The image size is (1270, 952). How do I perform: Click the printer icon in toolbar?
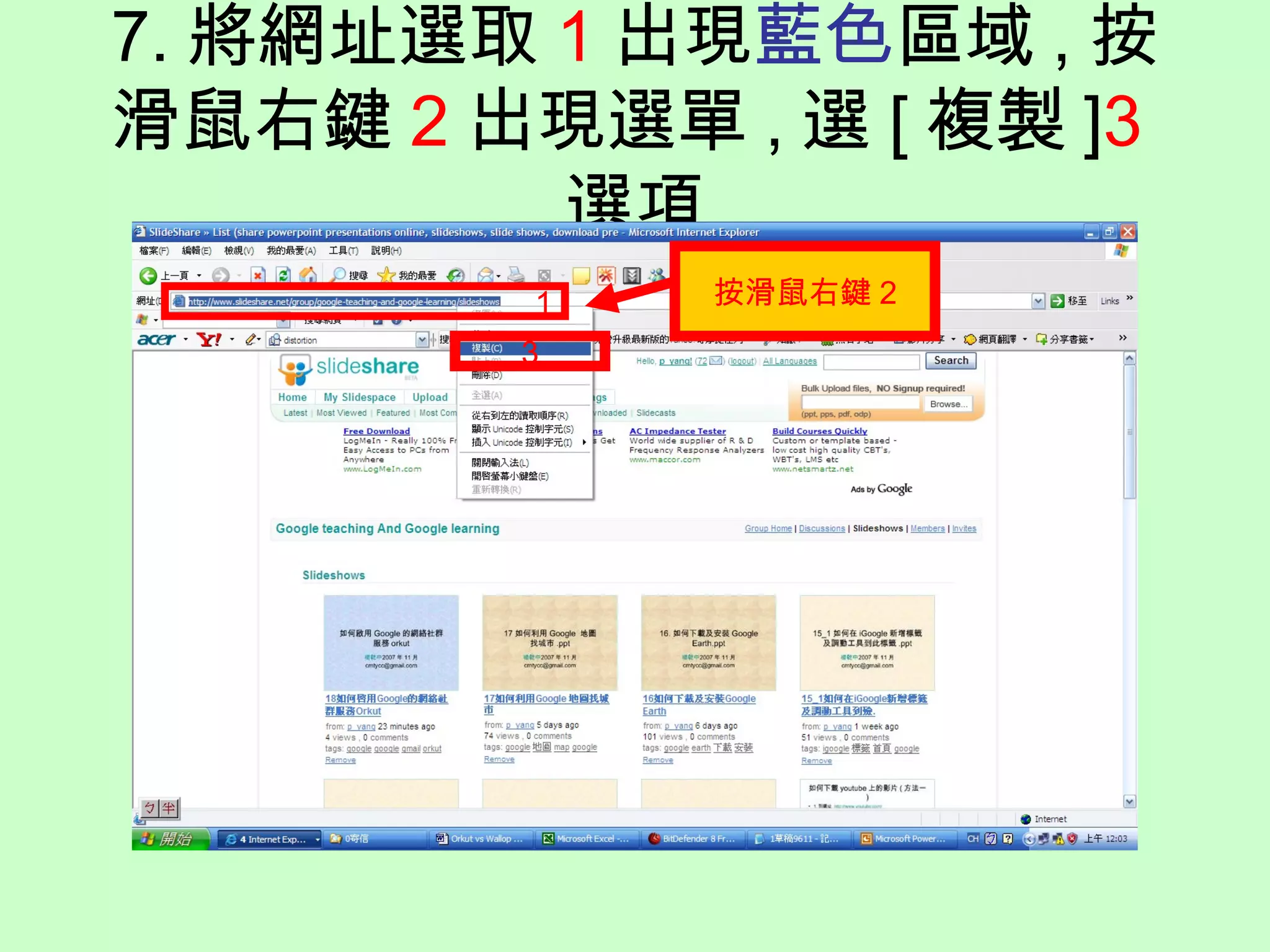pos(516,275)
